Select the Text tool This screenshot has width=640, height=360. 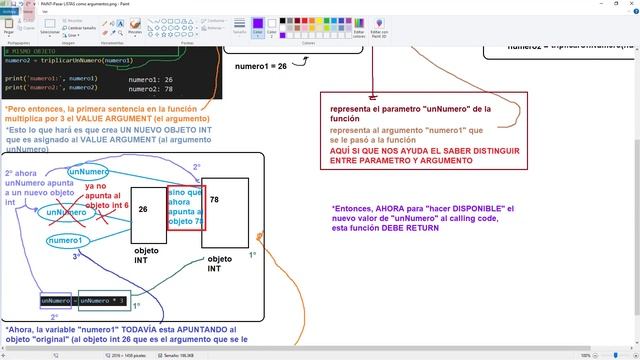(x=120, y=24)
